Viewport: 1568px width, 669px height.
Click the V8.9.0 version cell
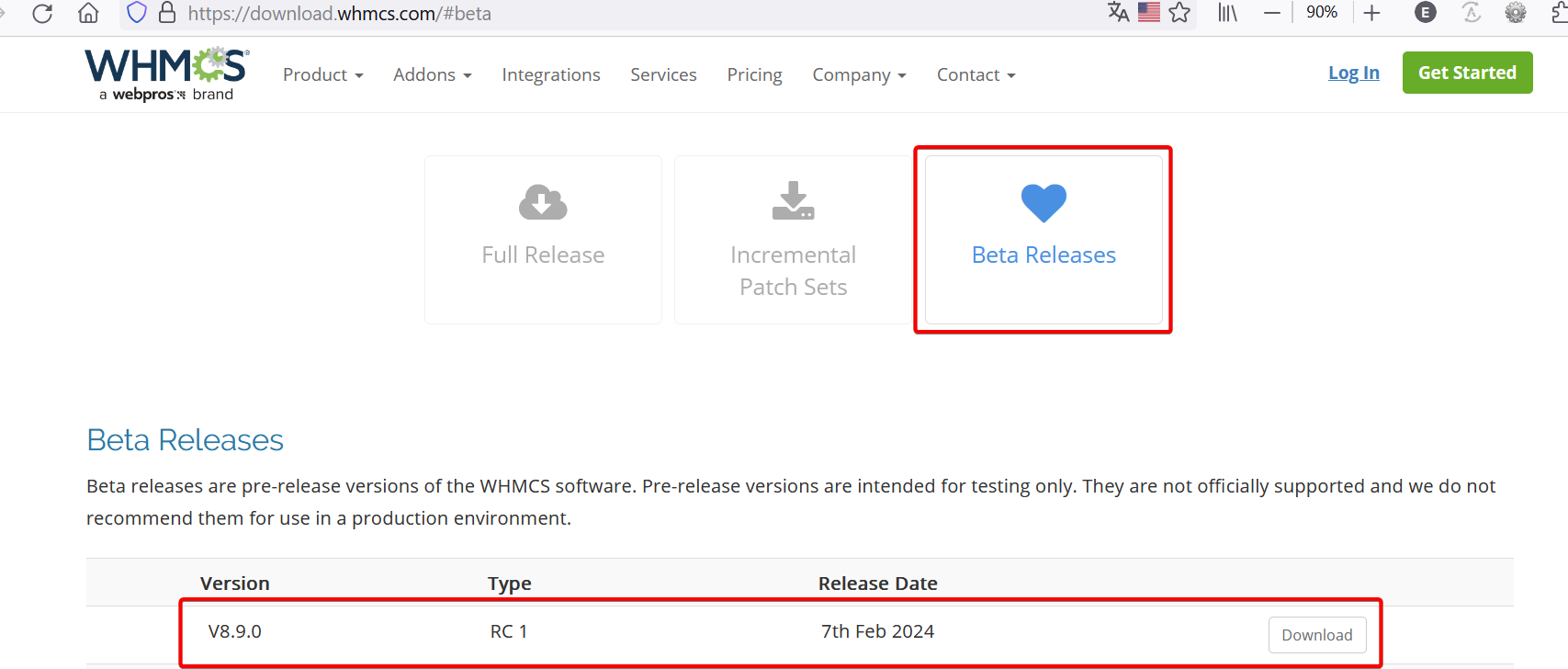click(235, 631)
